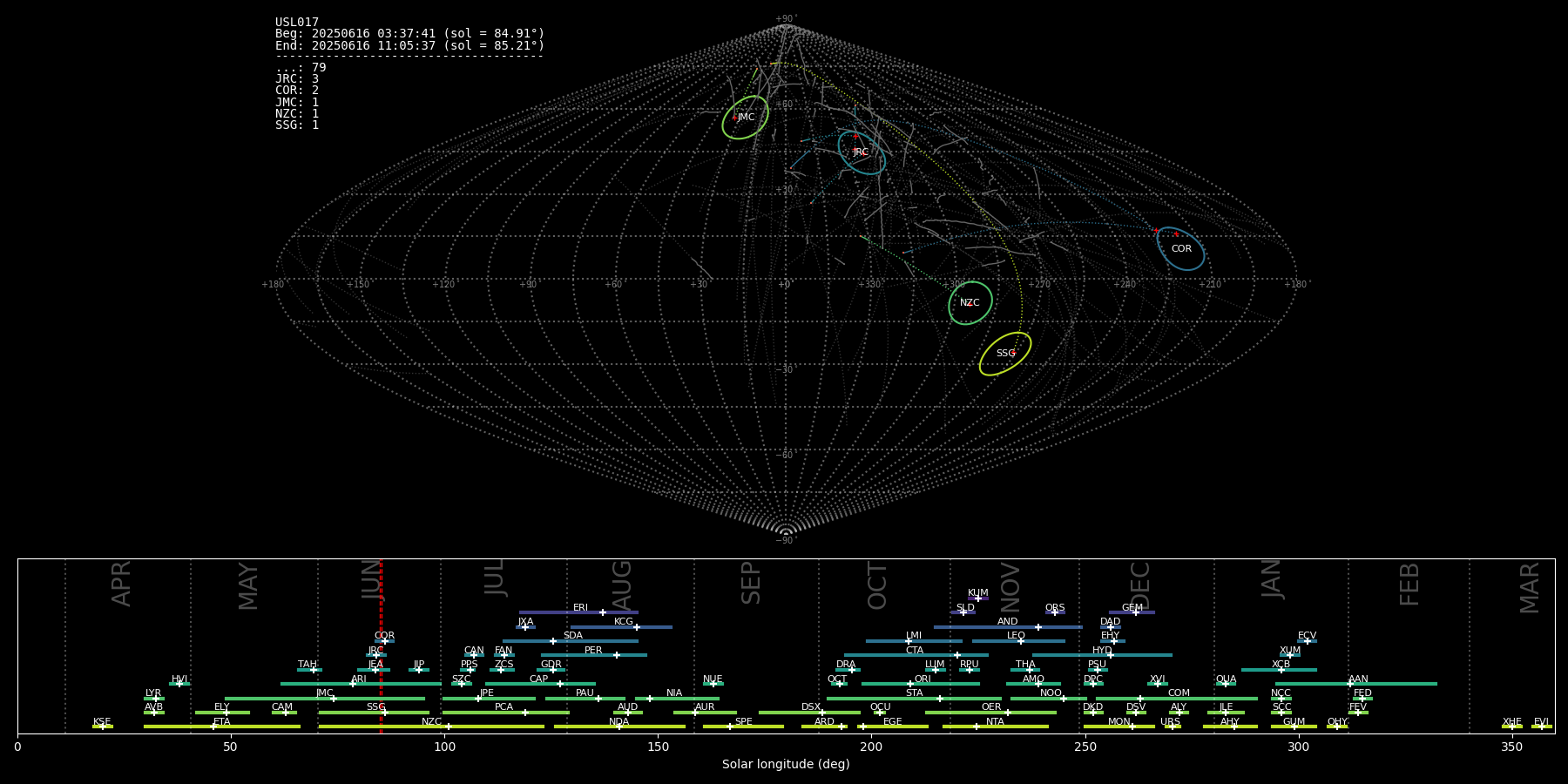Click the AUG month label
The height and width of the screenshot is (784, 1568).
pos(622,585)
